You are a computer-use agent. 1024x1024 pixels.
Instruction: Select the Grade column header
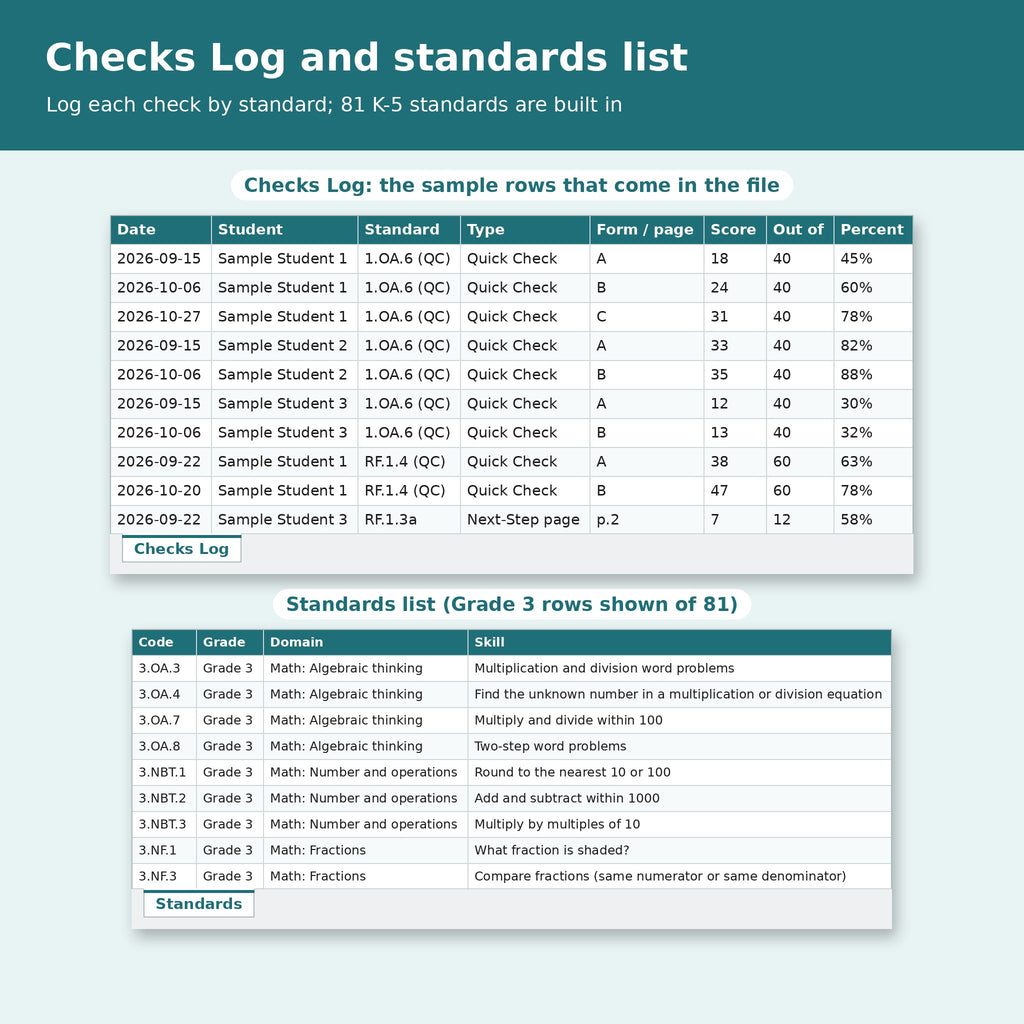(x=230, y=643)
